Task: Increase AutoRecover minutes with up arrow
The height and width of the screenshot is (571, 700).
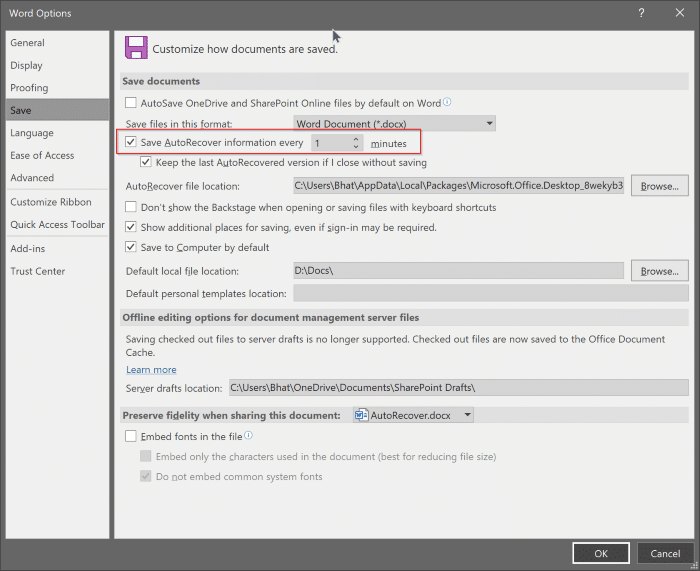Action: [356, 139]
